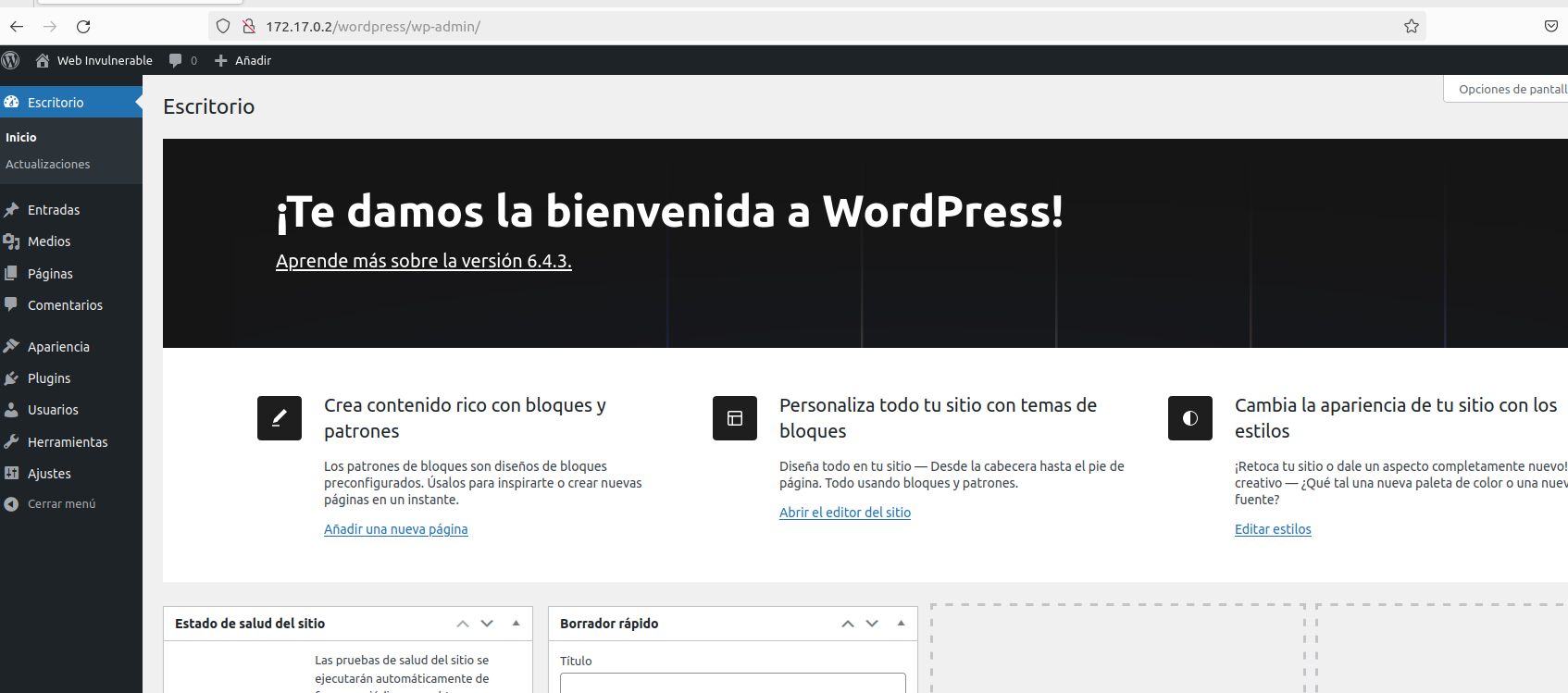Click the Cerrar menú collapse arrow icon
This screenshot has width=1568, height=693.
coord(11,504)
